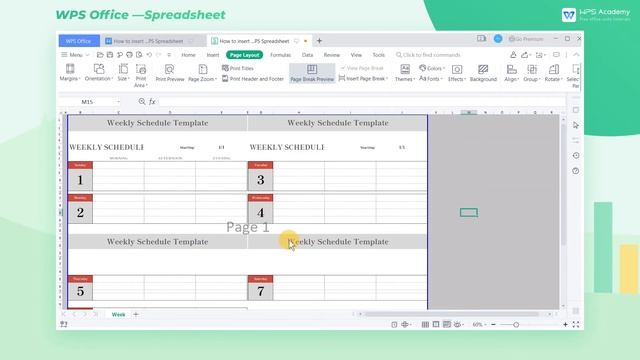This screenshot has width=640, height=360.
Task: Click the zoom slider handle
Action: point(516,325)
